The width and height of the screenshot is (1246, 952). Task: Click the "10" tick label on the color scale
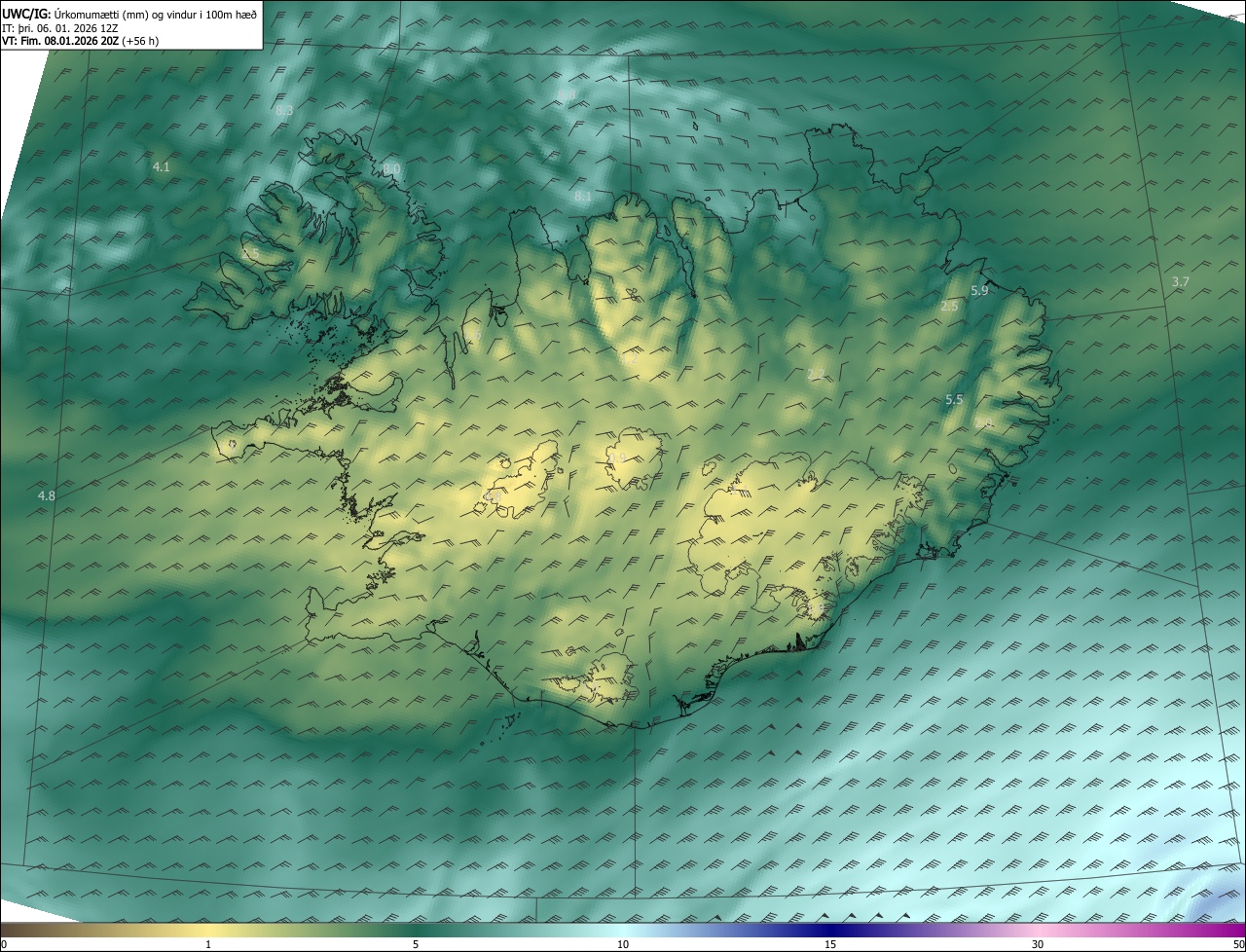pyautogui.click(x=623, y=944)
